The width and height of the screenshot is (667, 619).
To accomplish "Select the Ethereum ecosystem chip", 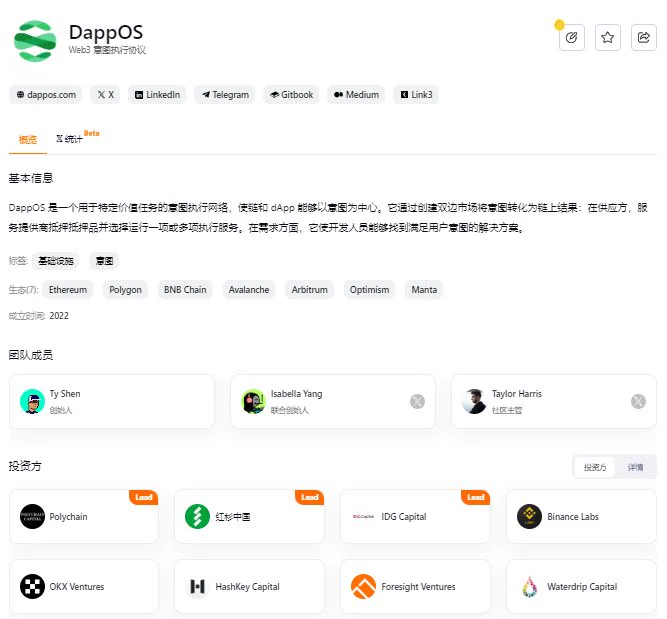I will 68,290.
